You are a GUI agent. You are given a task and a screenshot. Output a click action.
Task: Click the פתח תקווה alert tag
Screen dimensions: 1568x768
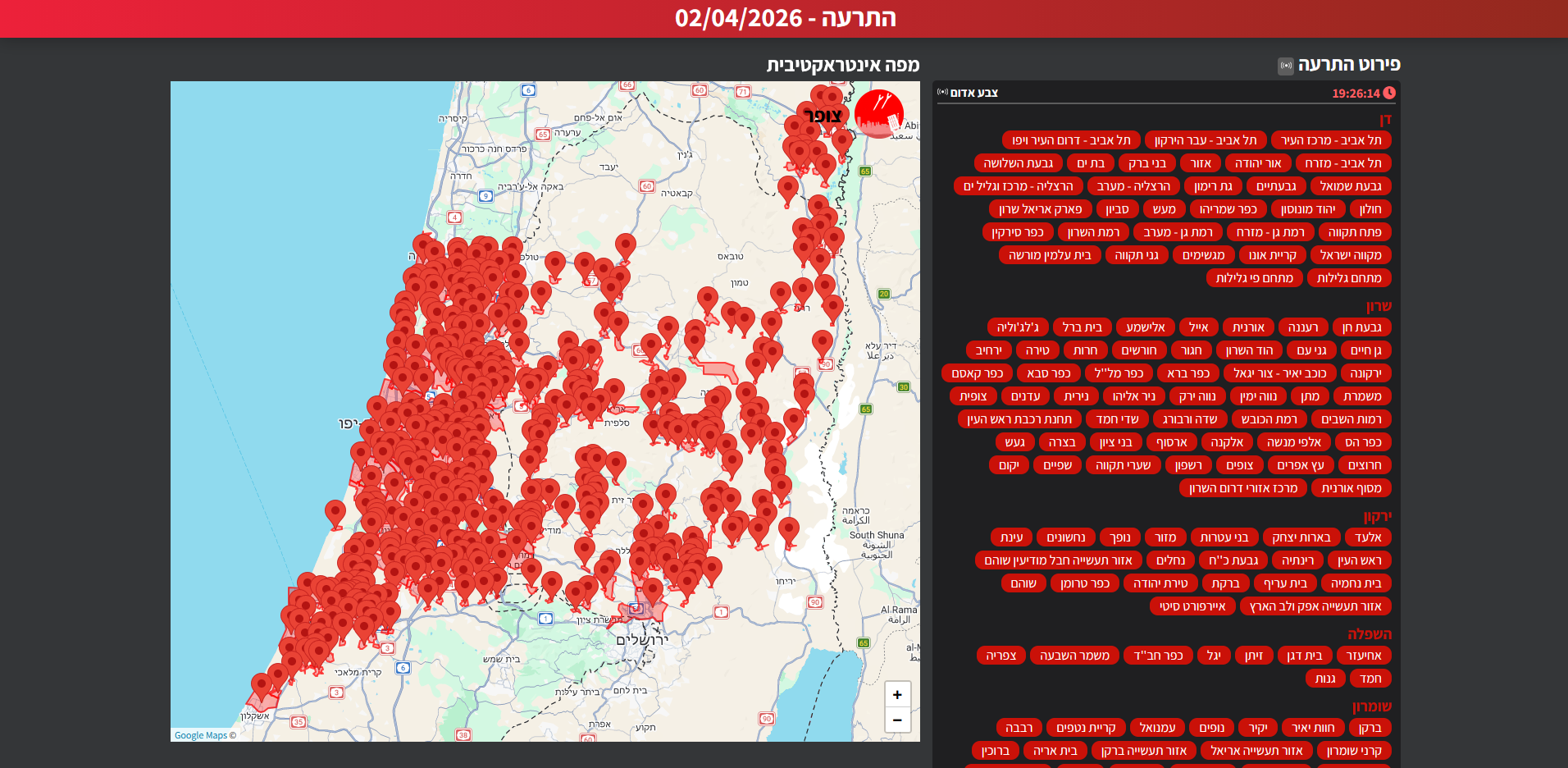click(1355, 232)
